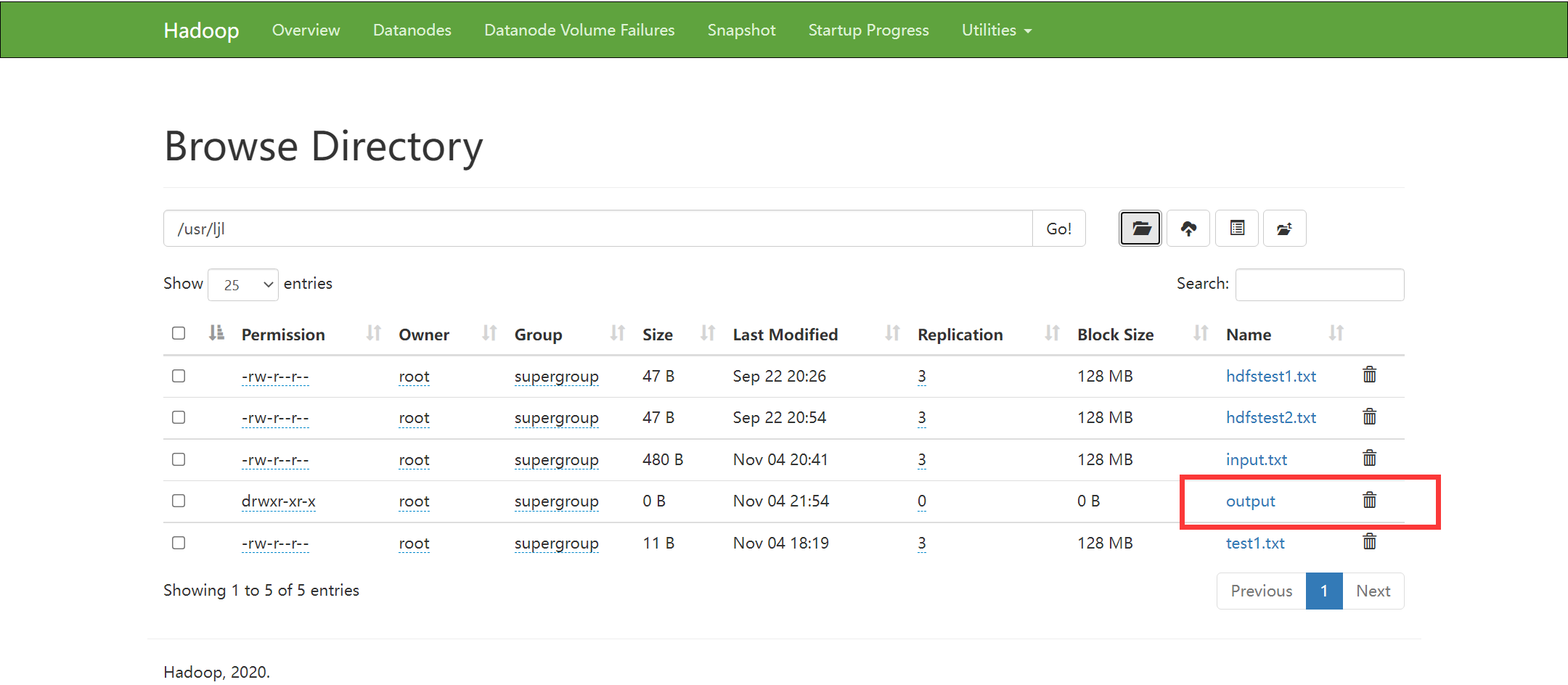Expand the Utilities menu

996,30
